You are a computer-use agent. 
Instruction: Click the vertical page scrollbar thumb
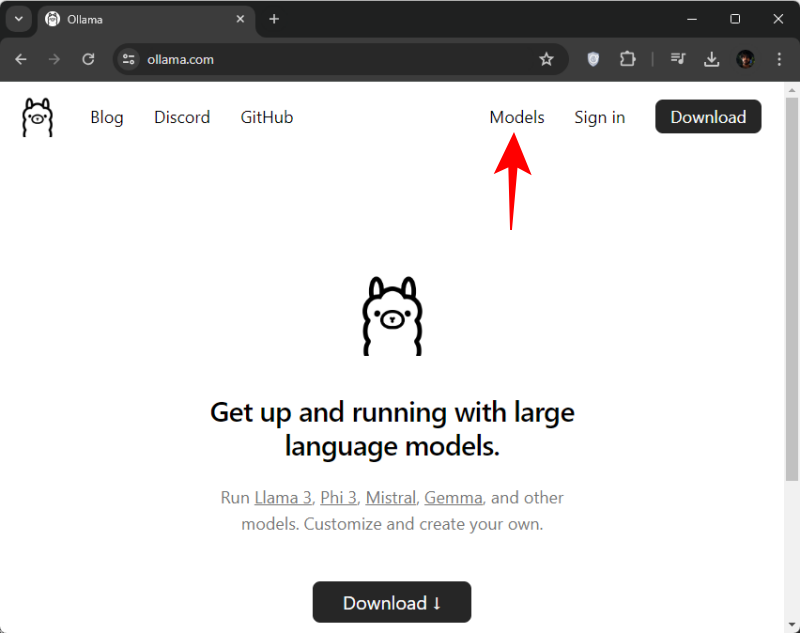[x=791, y=289]
